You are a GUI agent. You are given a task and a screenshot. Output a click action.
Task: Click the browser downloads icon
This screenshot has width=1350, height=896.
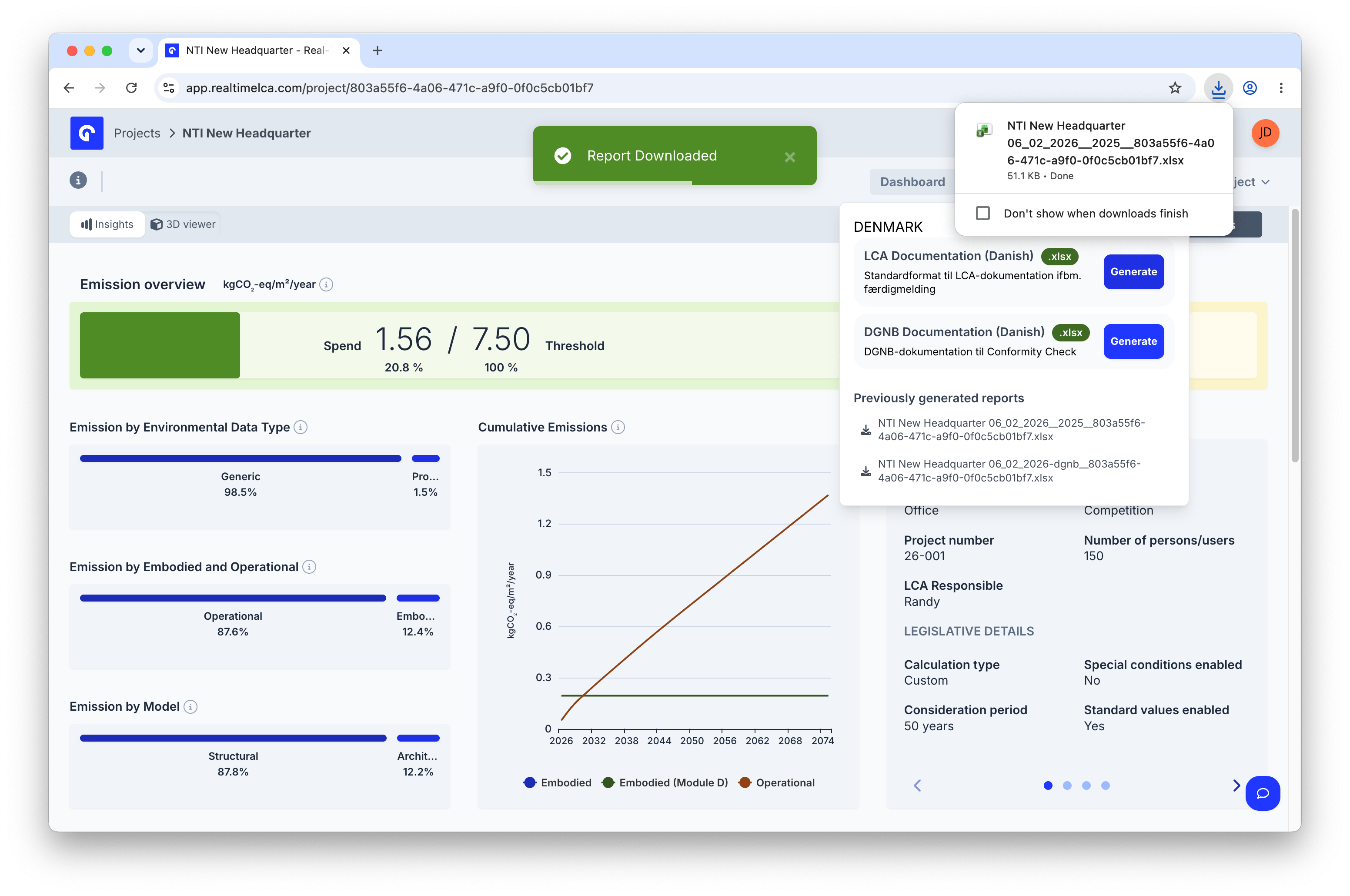point(1218,88)
